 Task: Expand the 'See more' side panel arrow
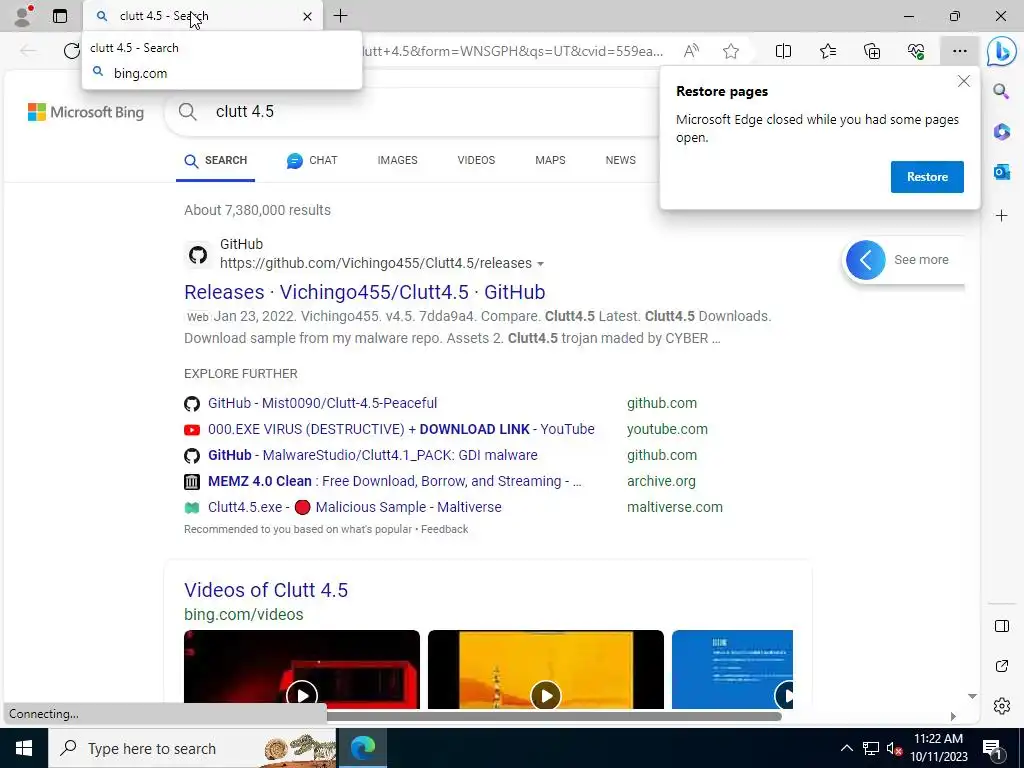click(865, 260)
